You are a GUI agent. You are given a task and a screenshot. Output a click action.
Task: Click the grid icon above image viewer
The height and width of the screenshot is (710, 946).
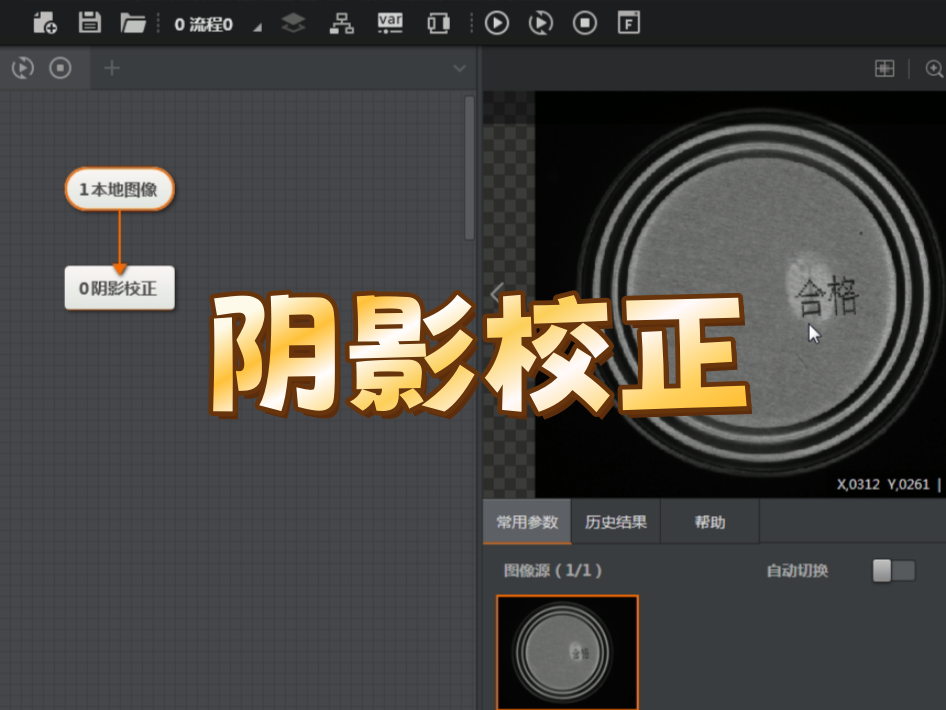[x=884, y=69]
